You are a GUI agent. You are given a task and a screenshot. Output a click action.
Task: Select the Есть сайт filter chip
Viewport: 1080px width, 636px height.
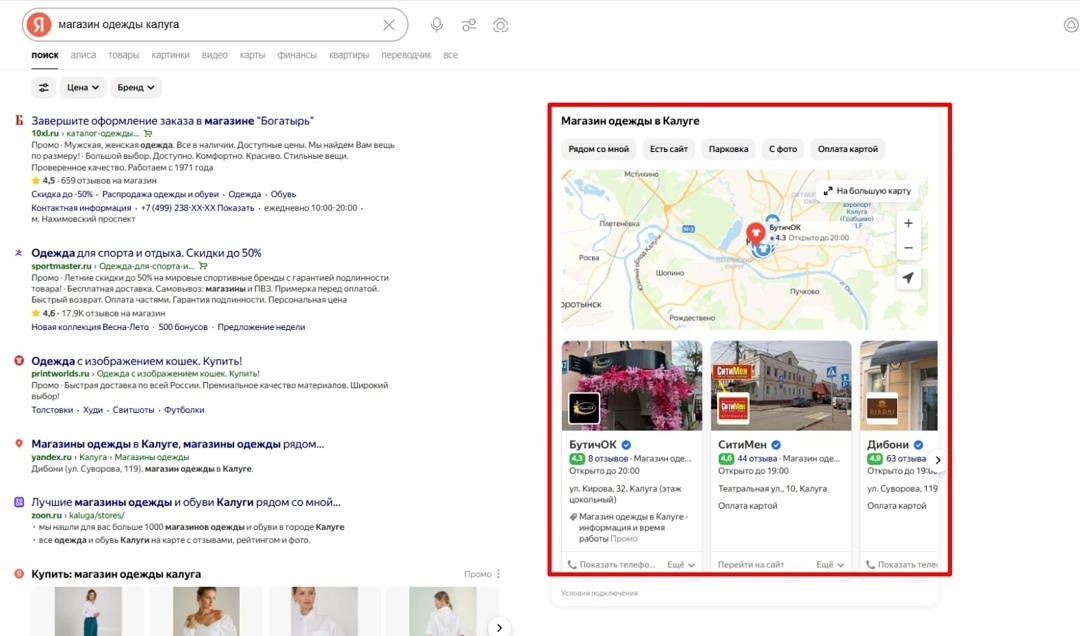[668, 149]
